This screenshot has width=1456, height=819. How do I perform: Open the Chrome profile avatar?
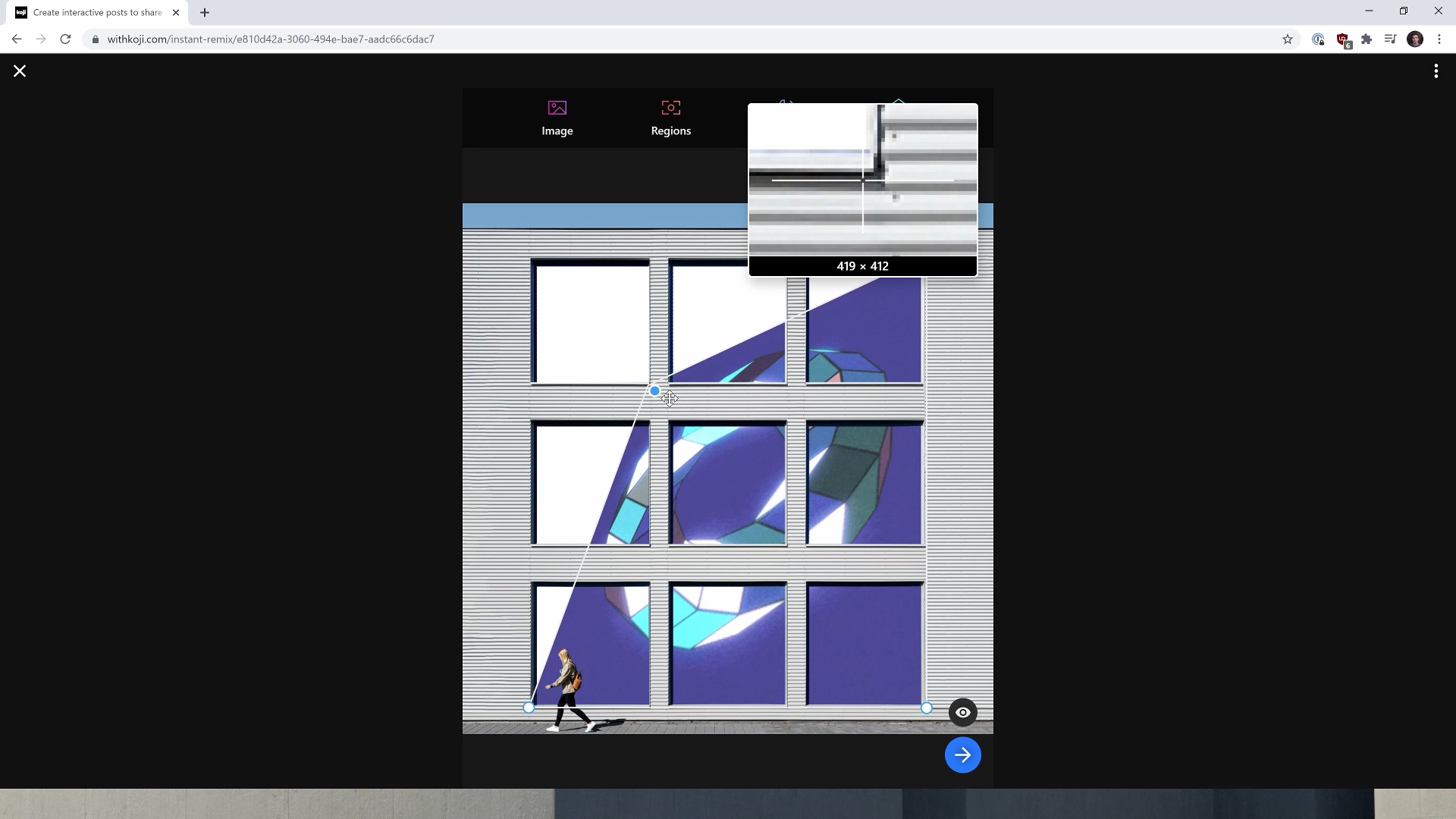coord(1415,39)
